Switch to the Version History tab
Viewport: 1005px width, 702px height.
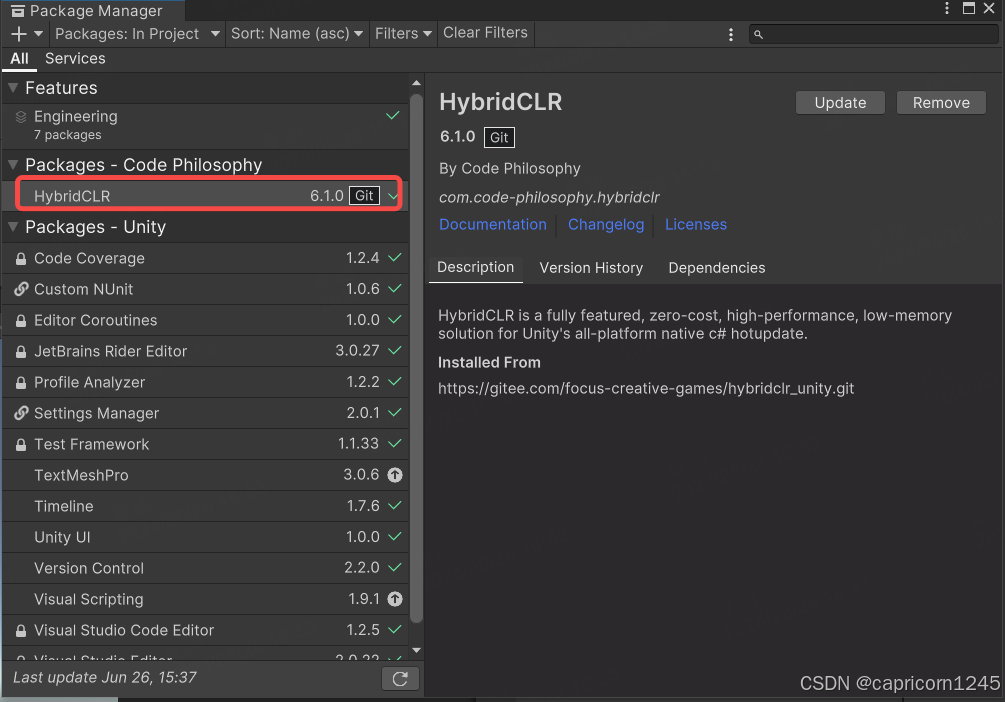[591, 268]
